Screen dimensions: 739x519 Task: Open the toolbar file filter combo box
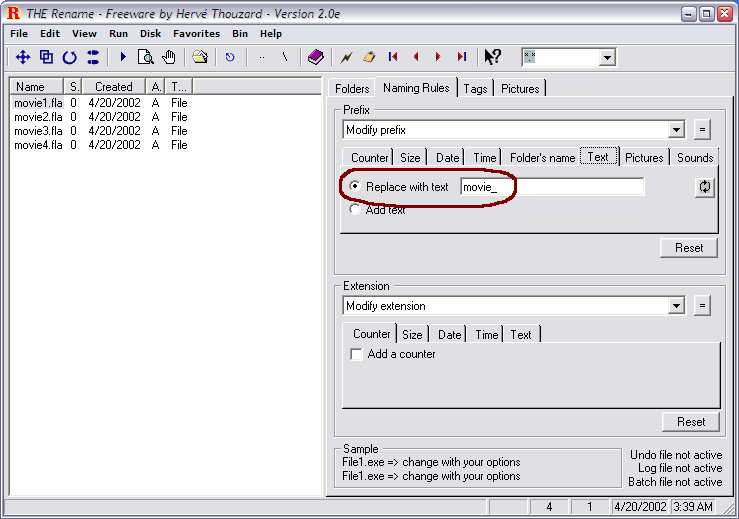pyautogui.click(x=607, y=58)
